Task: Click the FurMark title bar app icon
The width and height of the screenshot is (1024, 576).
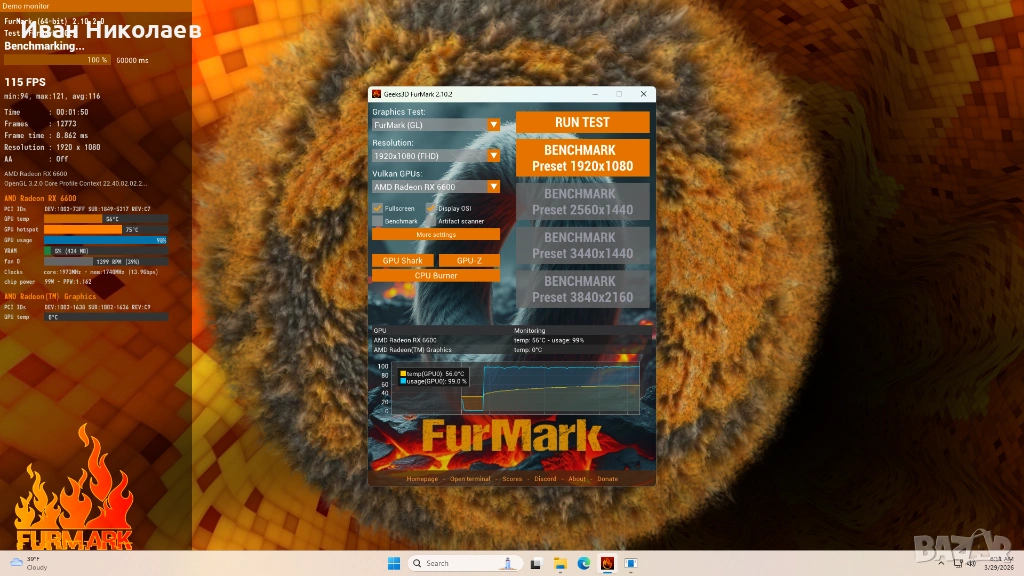Action: [376, 94]
